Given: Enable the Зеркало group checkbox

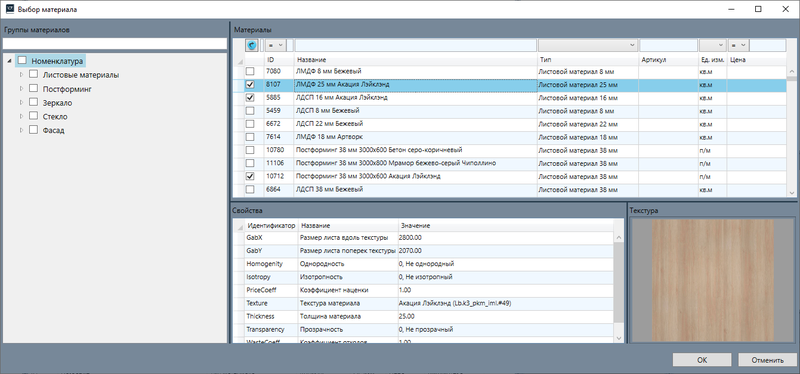Looking at the screenshot, I should pyautogui.click(x=33, y=103).
